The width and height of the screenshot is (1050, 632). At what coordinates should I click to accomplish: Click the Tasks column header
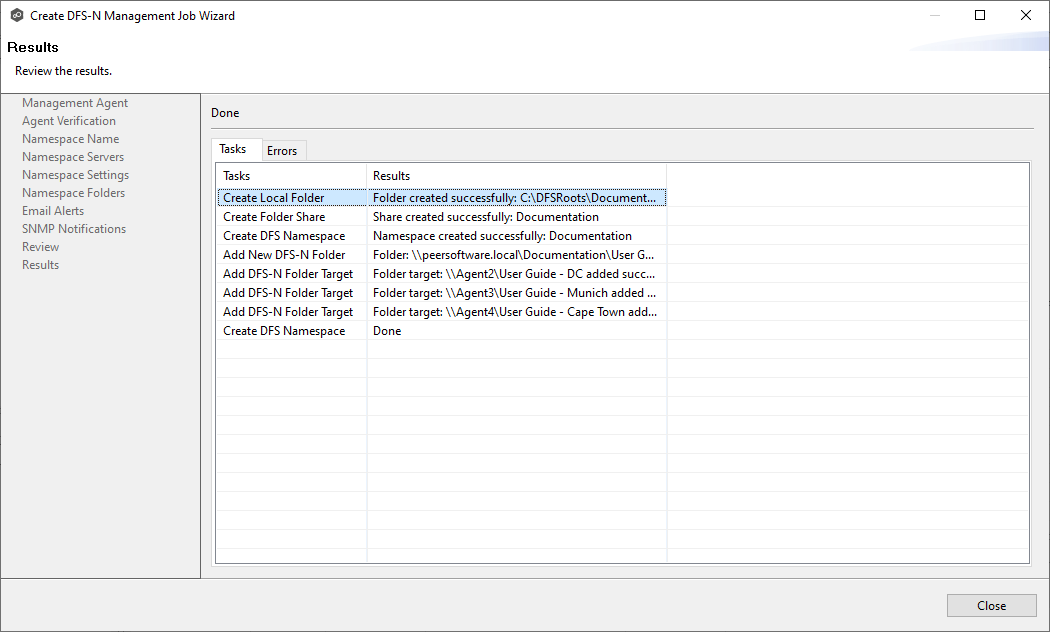pos(290,176)
